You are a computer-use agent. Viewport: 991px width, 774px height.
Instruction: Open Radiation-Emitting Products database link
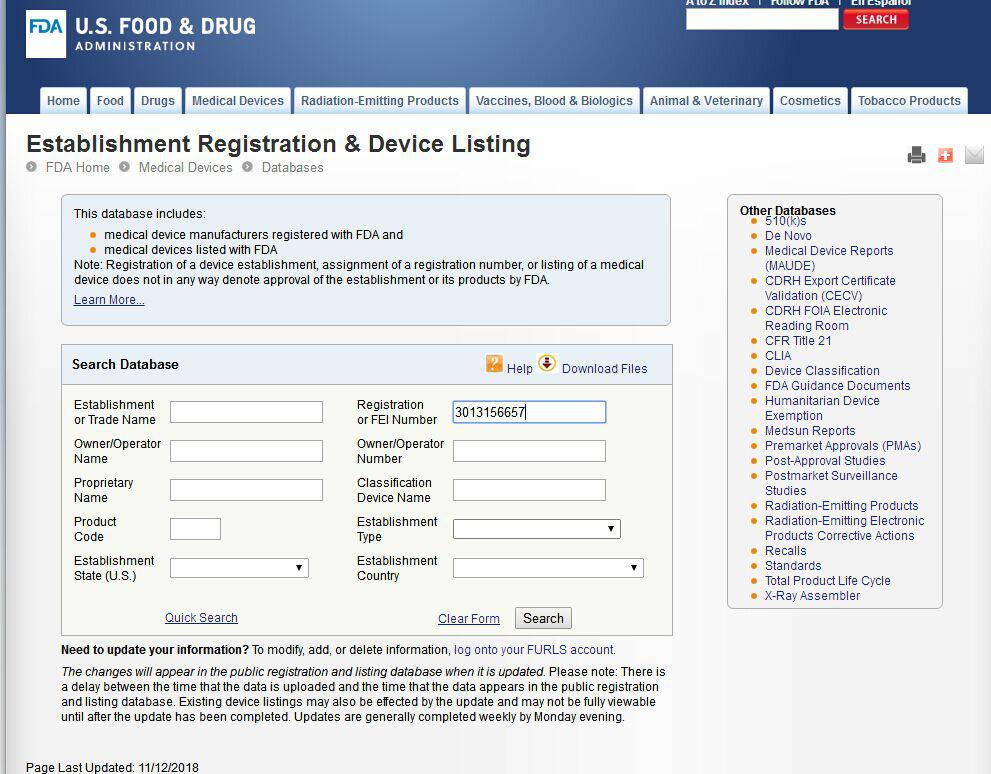click(841, 506)
